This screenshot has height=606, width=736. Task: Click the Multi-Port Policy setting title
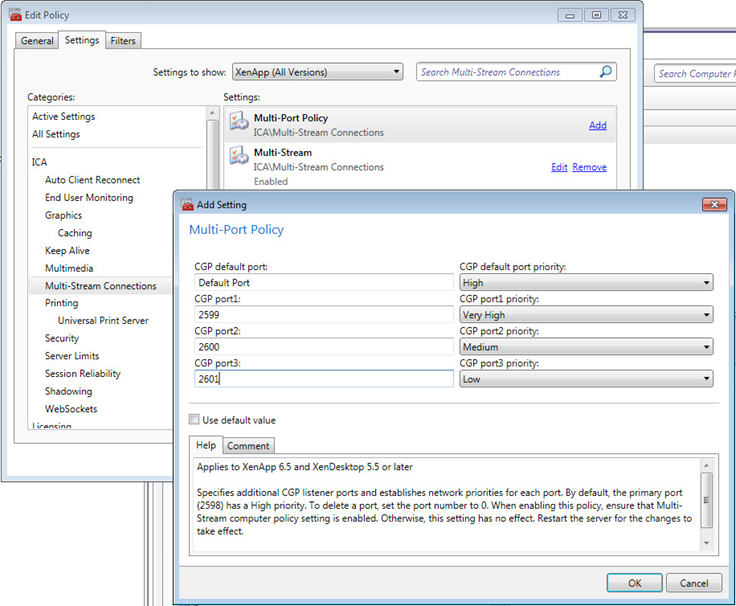click(291, 118)
